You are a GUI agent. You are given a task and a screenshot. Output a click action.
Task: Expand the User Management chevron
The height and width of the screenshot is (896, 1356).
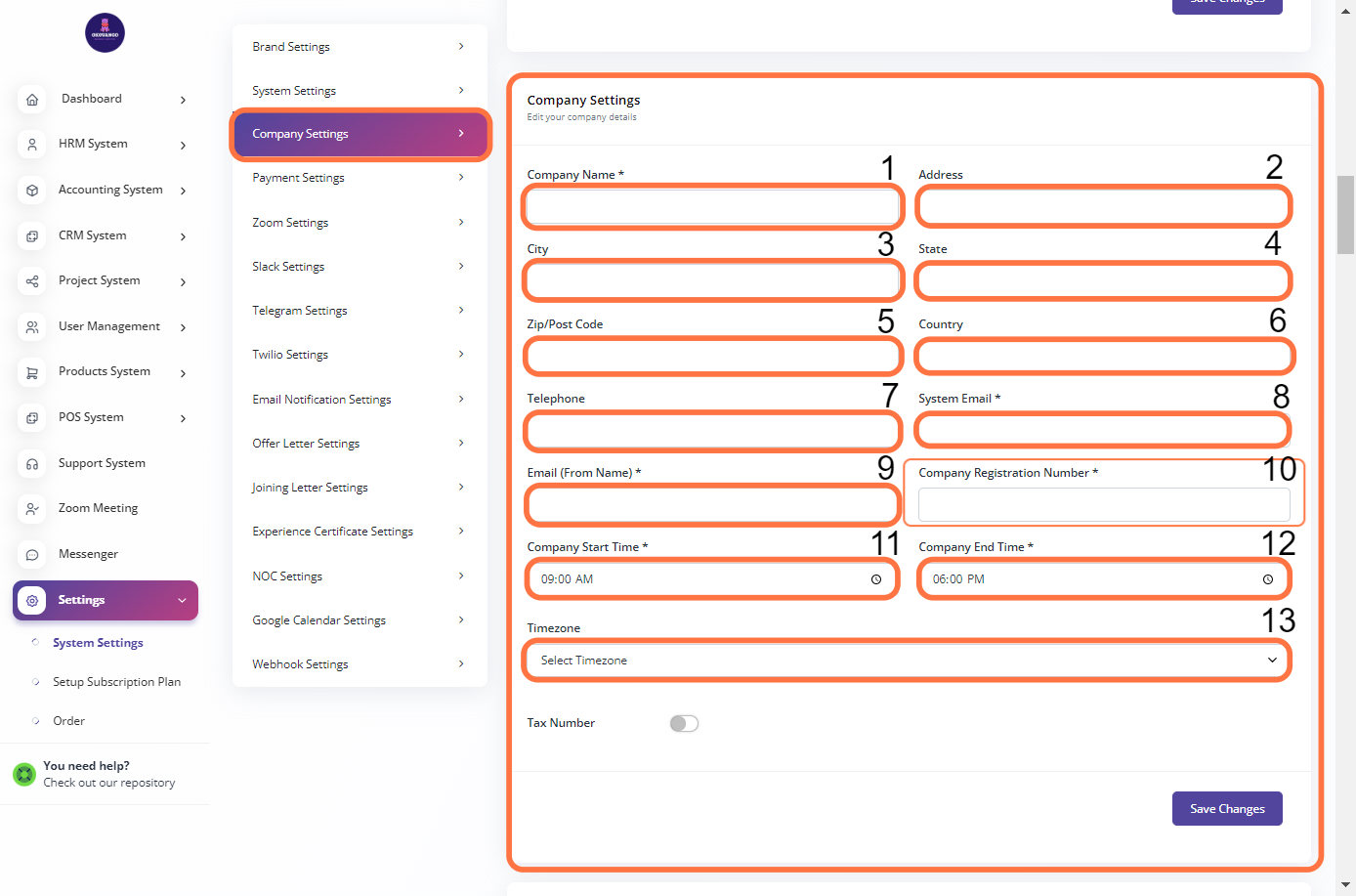(x=183, y=327)
